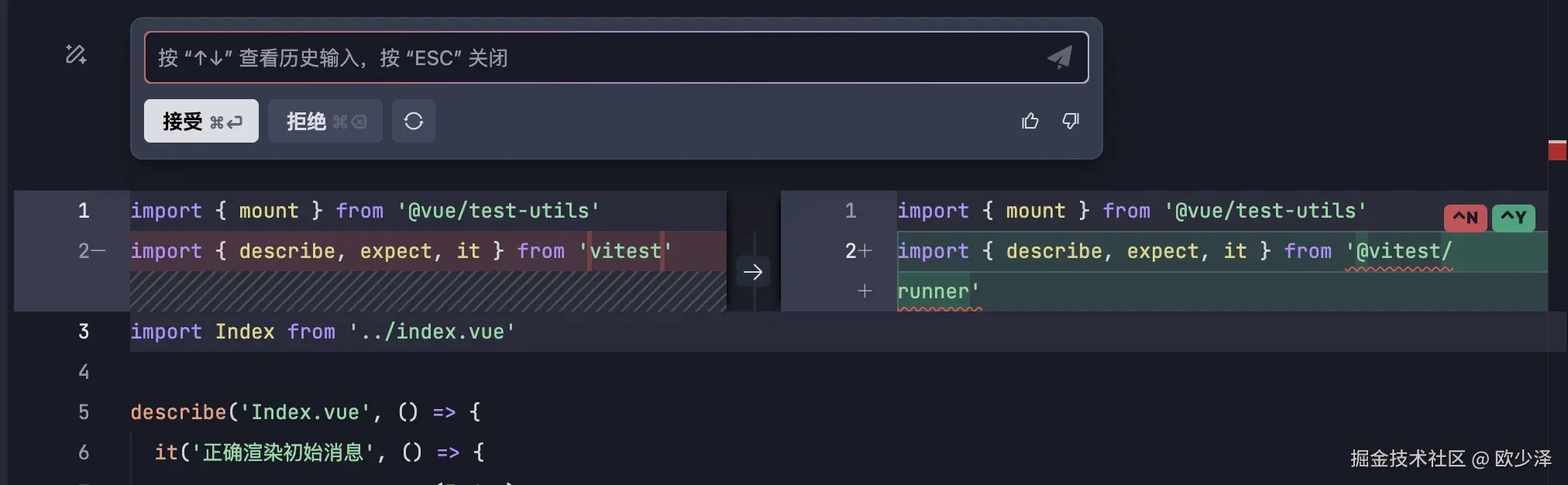Screen dimensions: 1568x485
Task: Click the red error marker on scrollbar
Action: tap(1557, 150)
